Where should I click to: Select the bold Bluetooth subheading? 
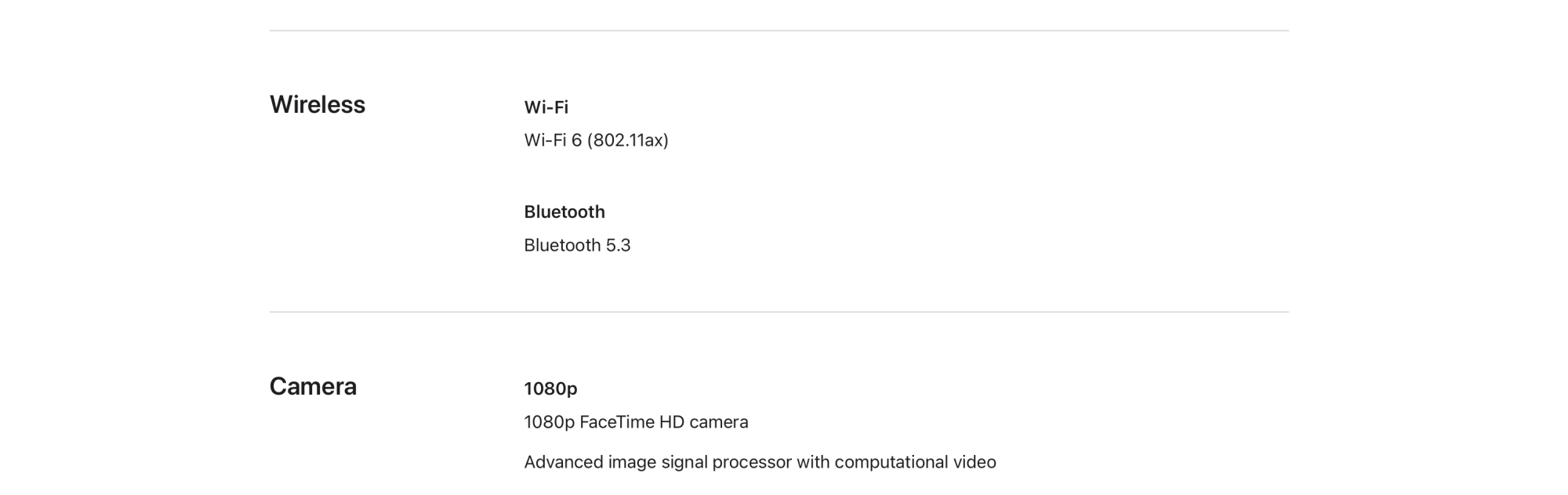click(564, 212)
